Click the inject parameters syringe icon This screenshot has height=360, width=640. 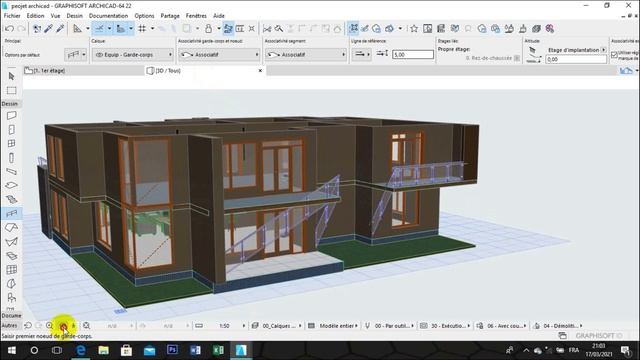tap(60, 29)
